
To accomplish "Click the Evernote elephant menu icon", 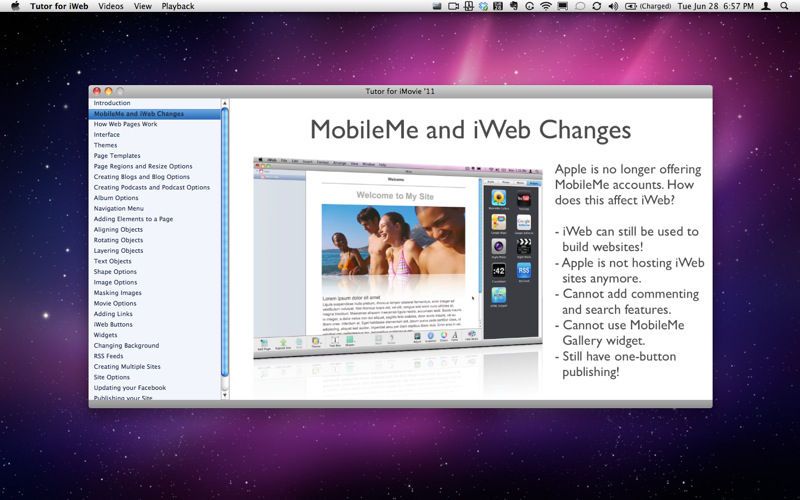I will point(514,6).
